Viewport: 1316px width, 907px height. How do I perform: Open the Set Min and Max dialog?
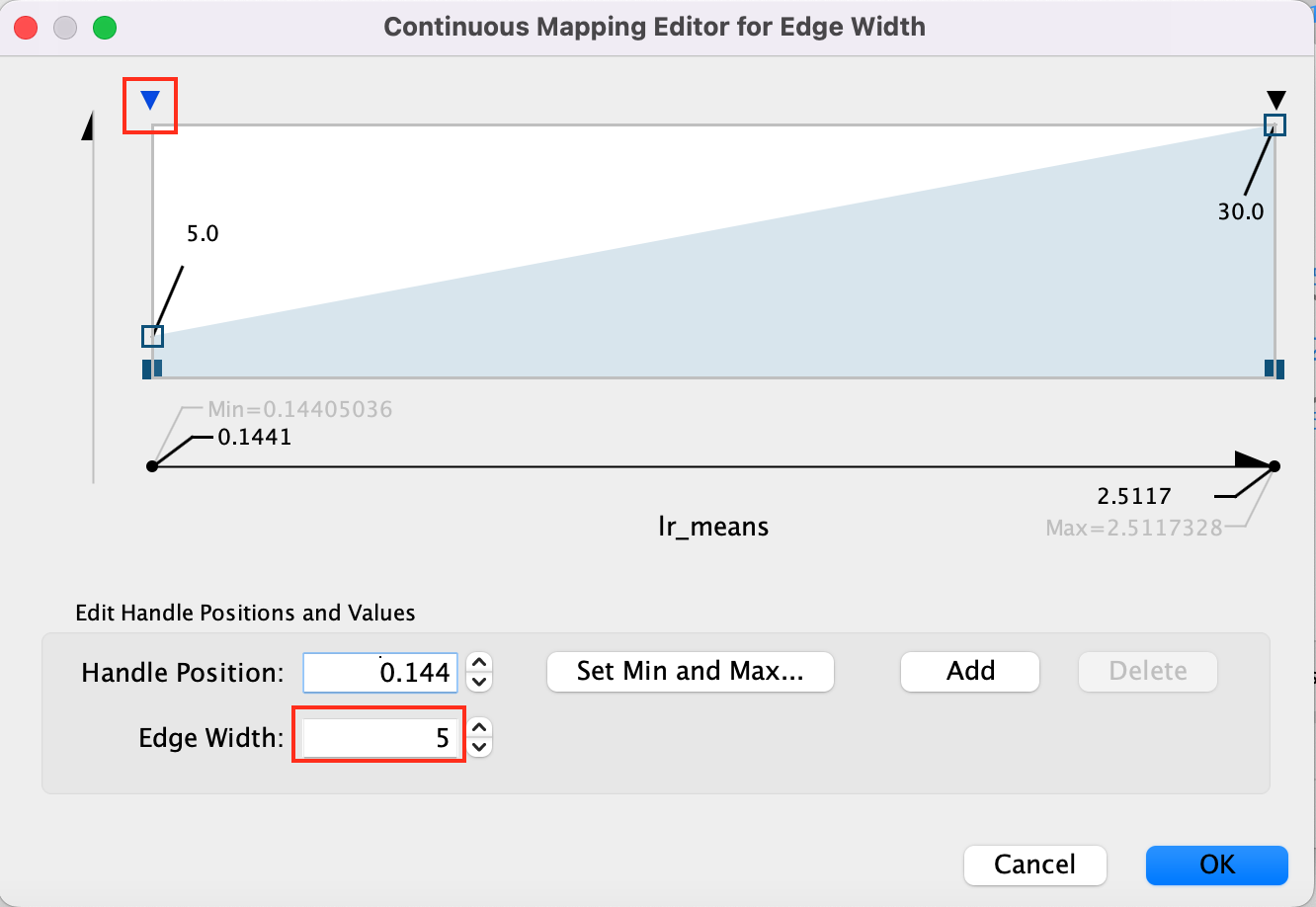coord(690,672)
